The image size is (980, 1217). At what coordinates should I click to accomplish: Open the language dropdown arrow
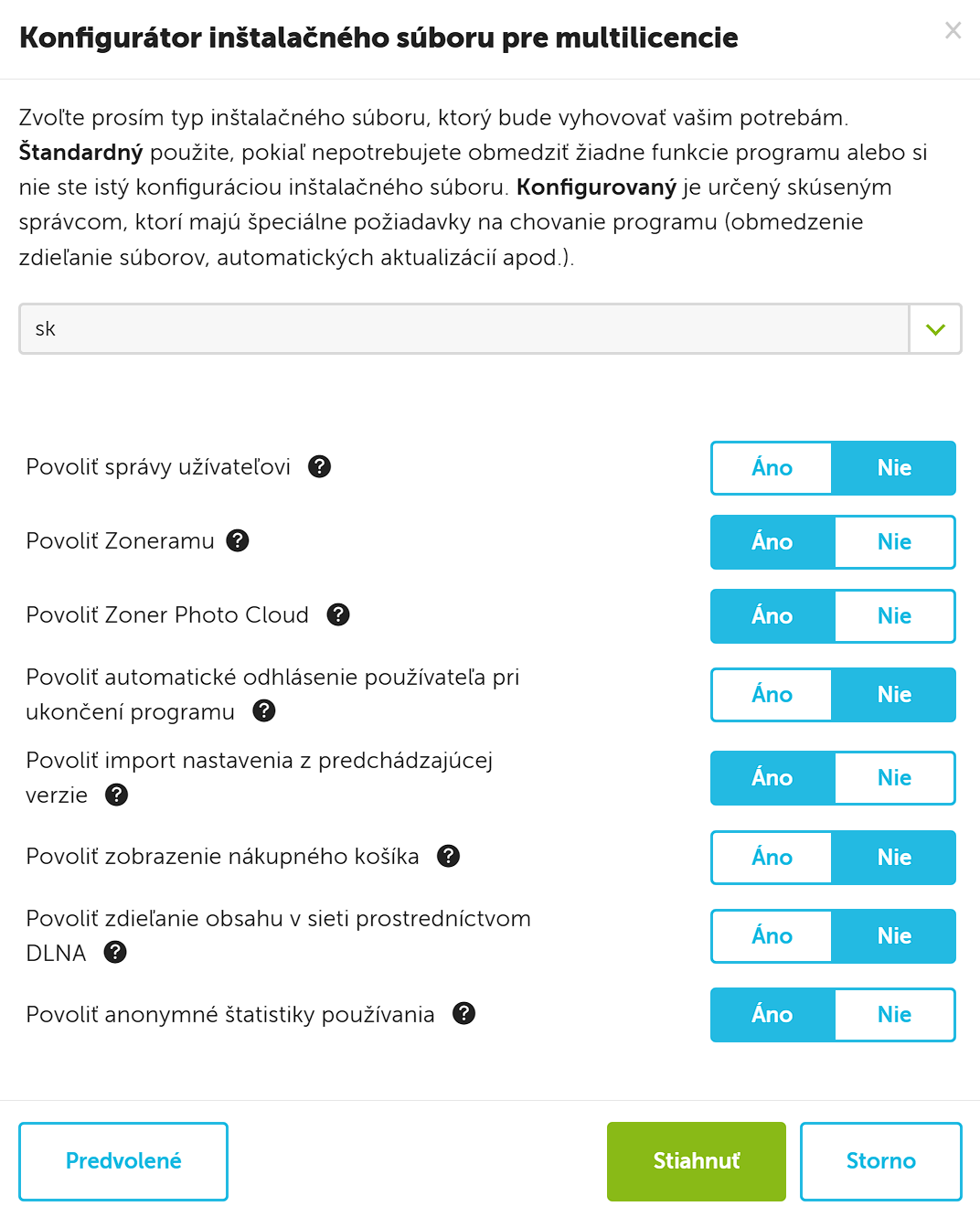coord(934,329)
